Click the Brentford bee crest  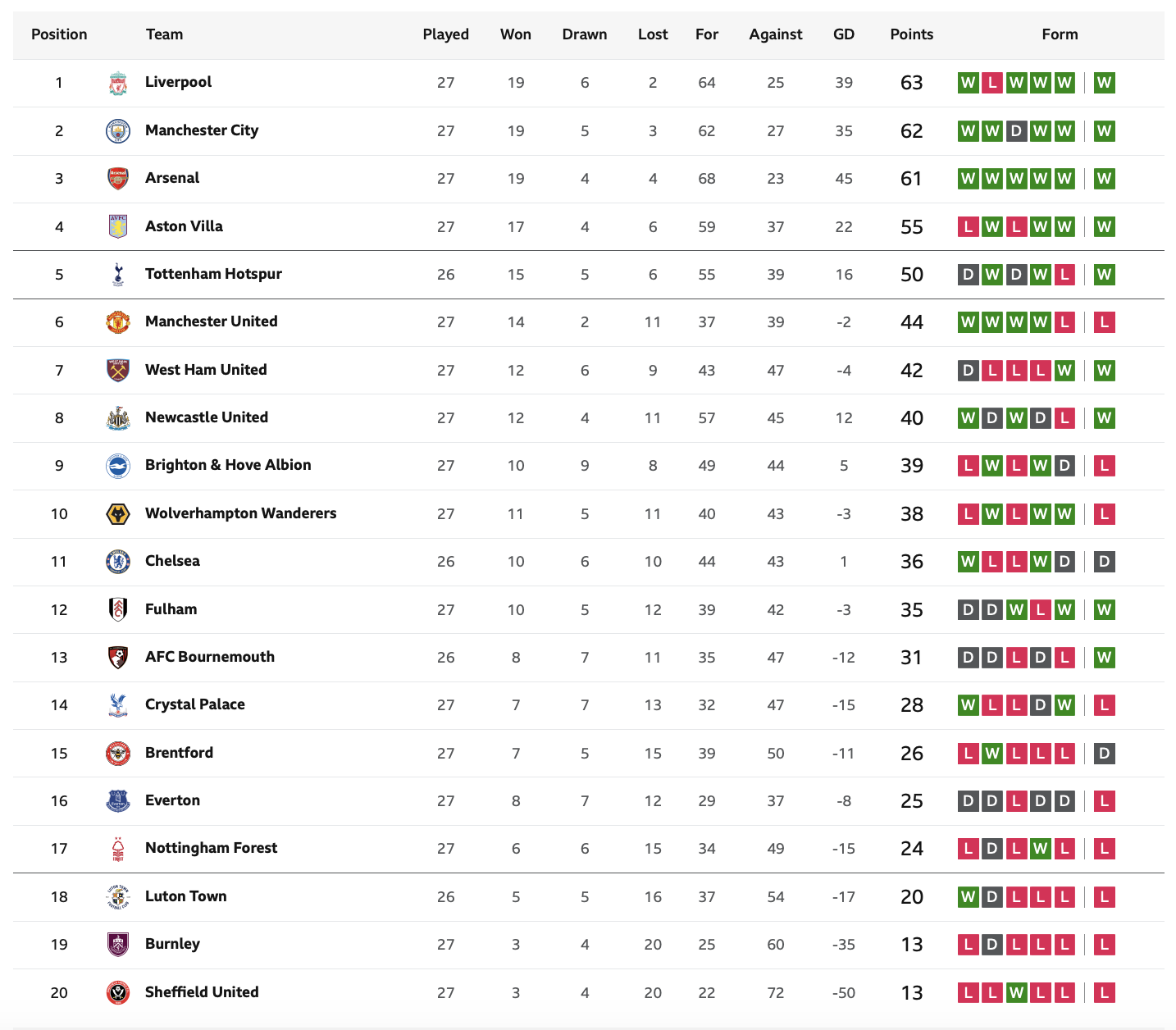pos(118,754)
